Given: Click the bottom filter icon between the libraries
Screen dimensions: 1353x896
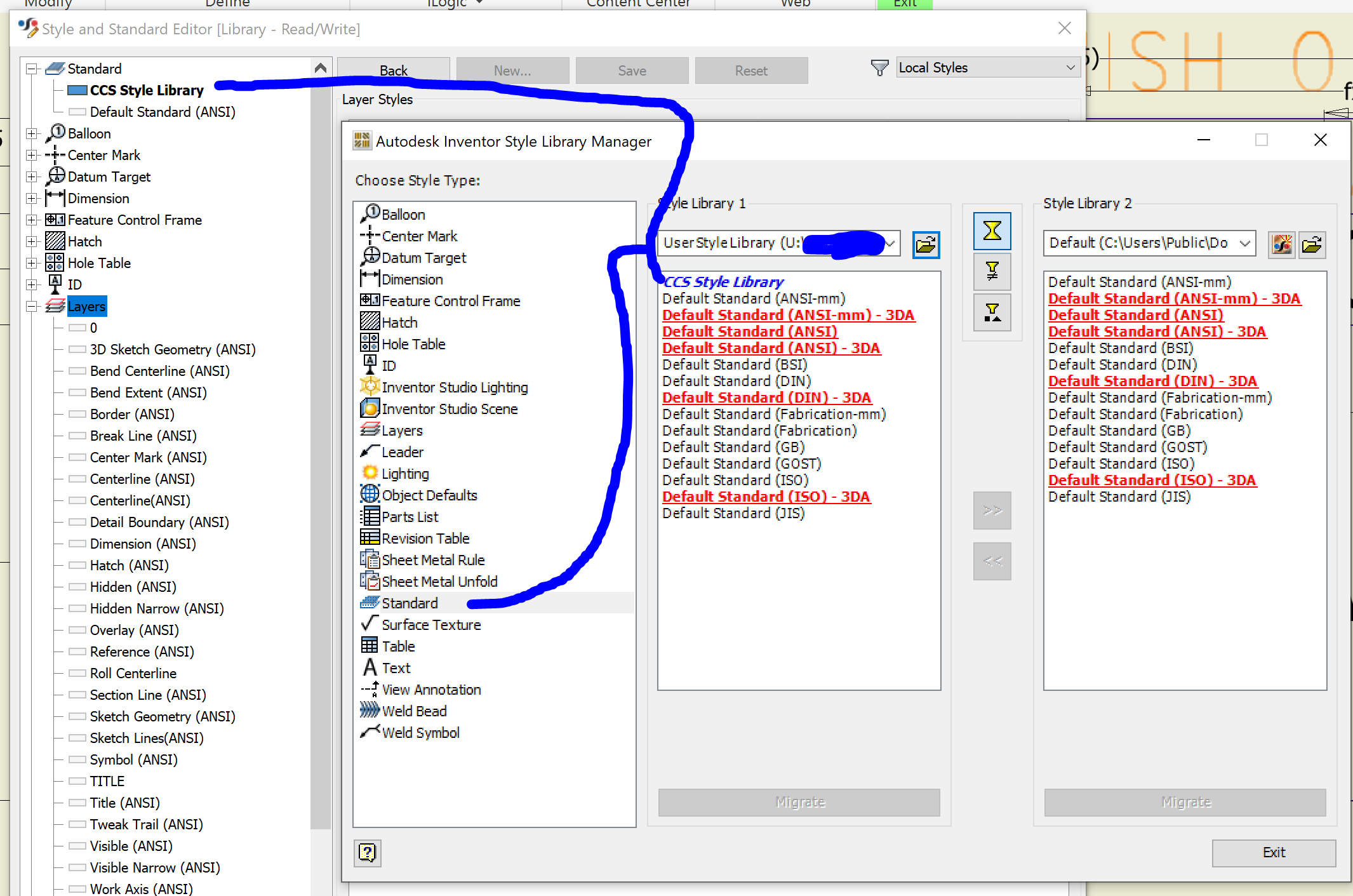Looking at the screenshot, I should tap(992, 312).
